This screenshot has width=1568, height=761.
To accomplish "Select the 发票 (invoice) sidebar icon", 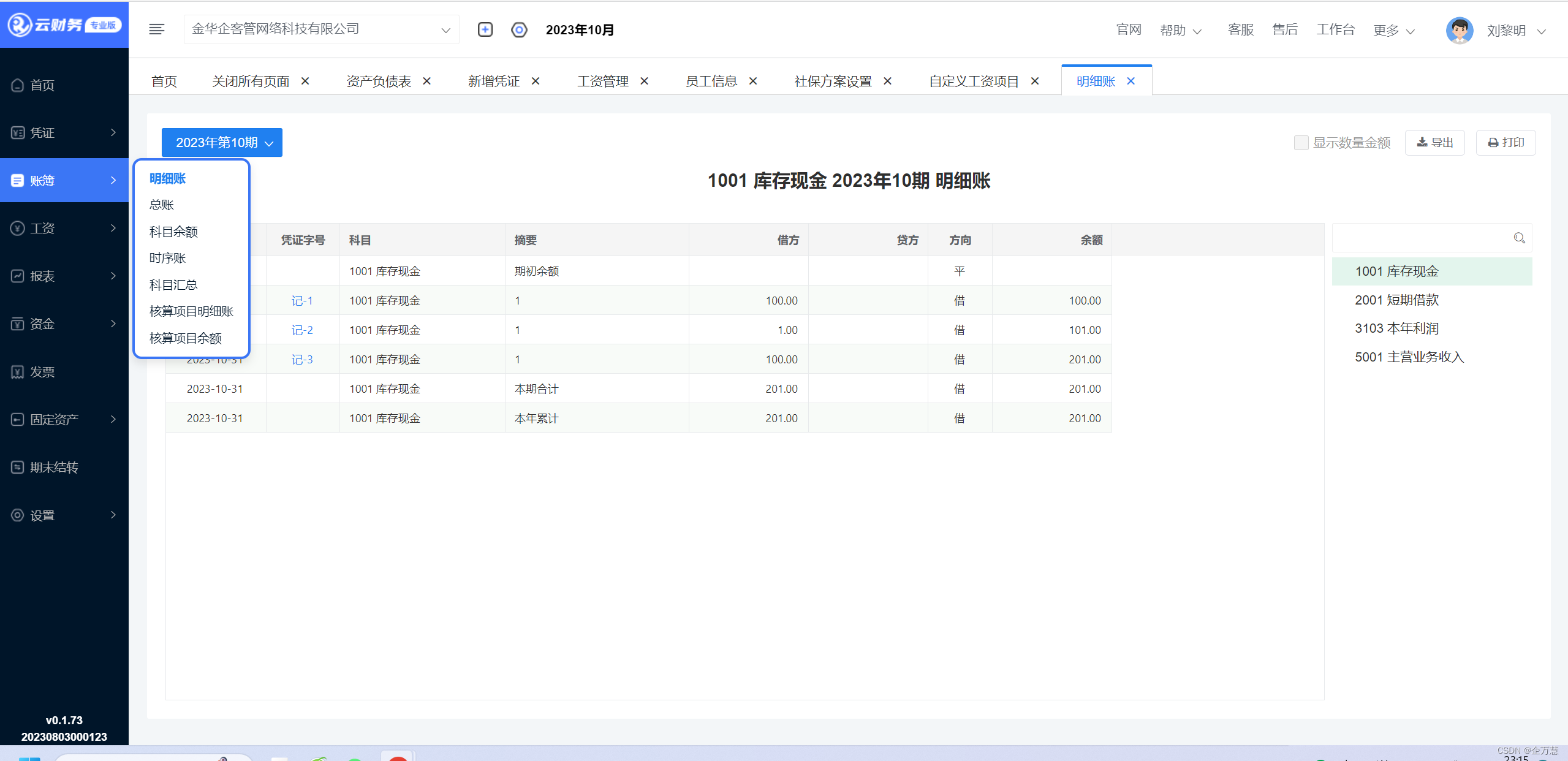I will 17,371.
